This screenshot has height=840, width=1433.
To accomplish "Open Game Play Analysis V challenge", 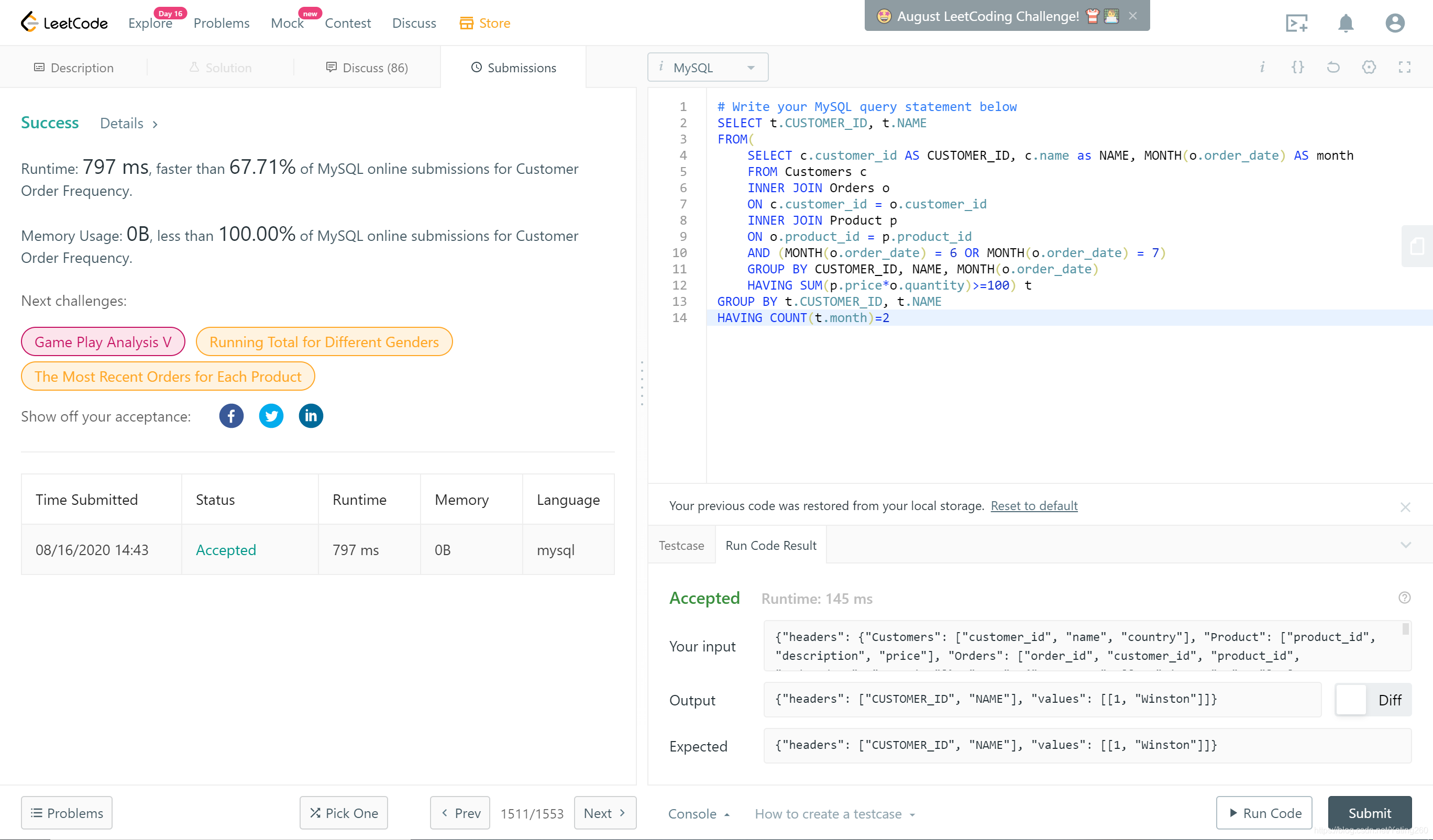I will (x=103, y=342).
